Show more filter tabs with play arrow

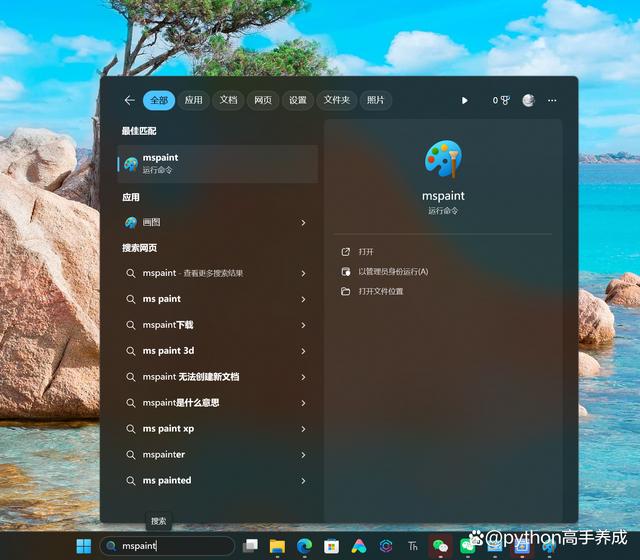point(464,100)
